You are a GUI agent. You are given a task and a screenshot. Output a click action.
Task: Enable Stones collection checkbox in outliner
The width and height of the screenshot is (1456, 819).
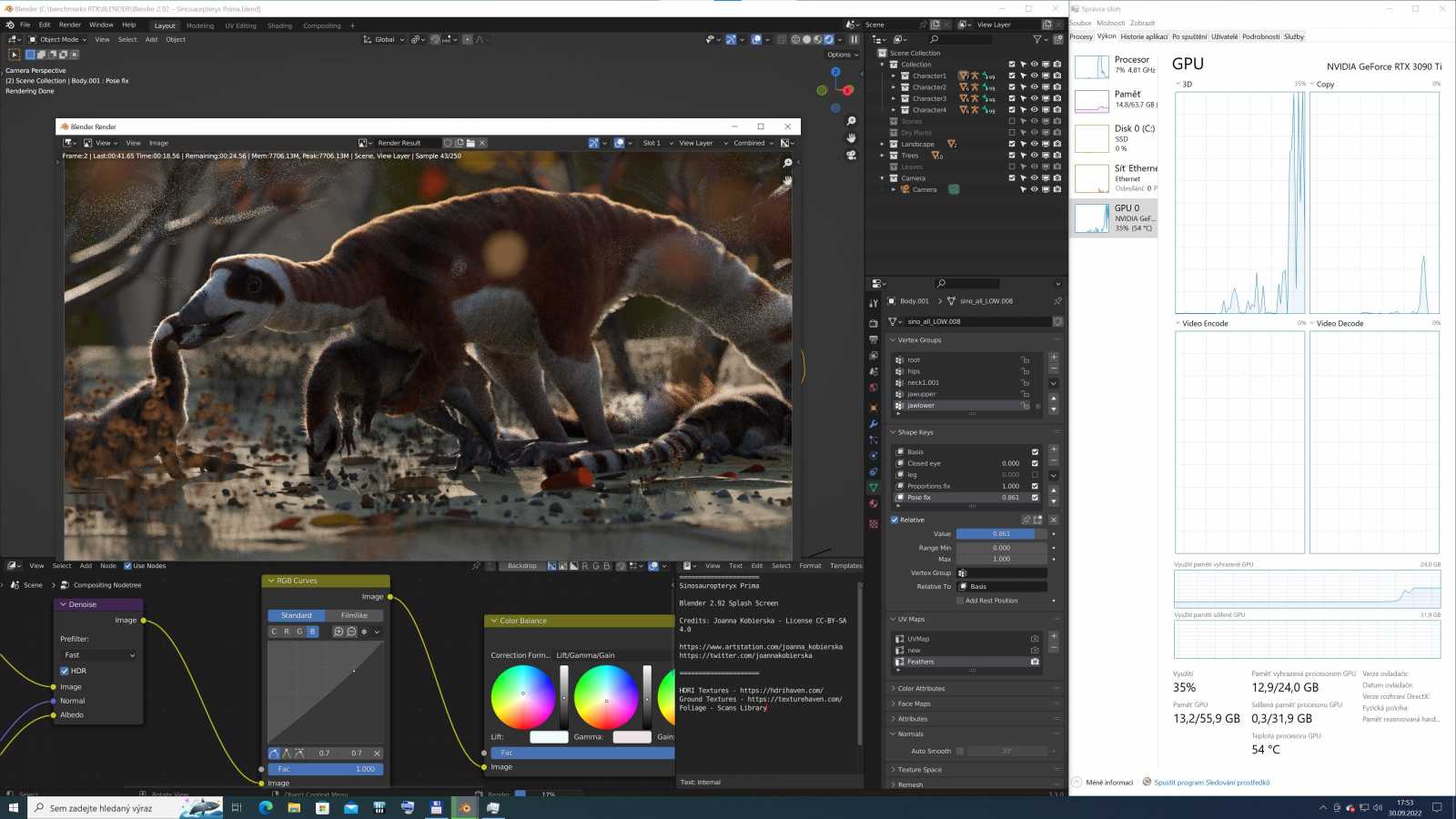pos(1011,121)
